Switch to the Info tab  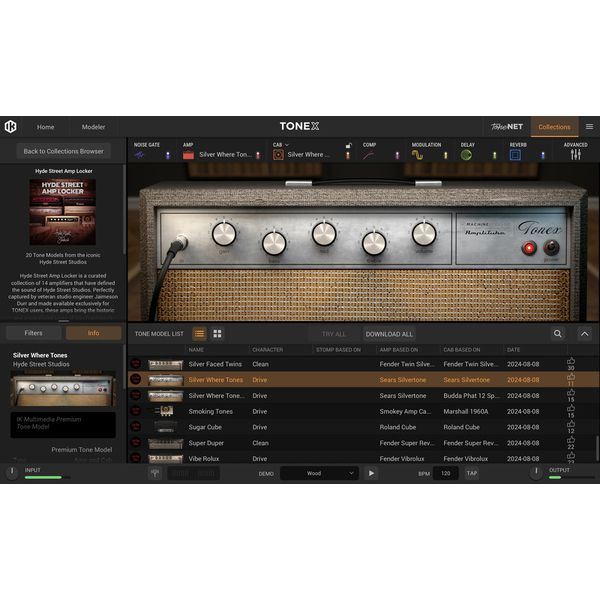pos(93,333)
